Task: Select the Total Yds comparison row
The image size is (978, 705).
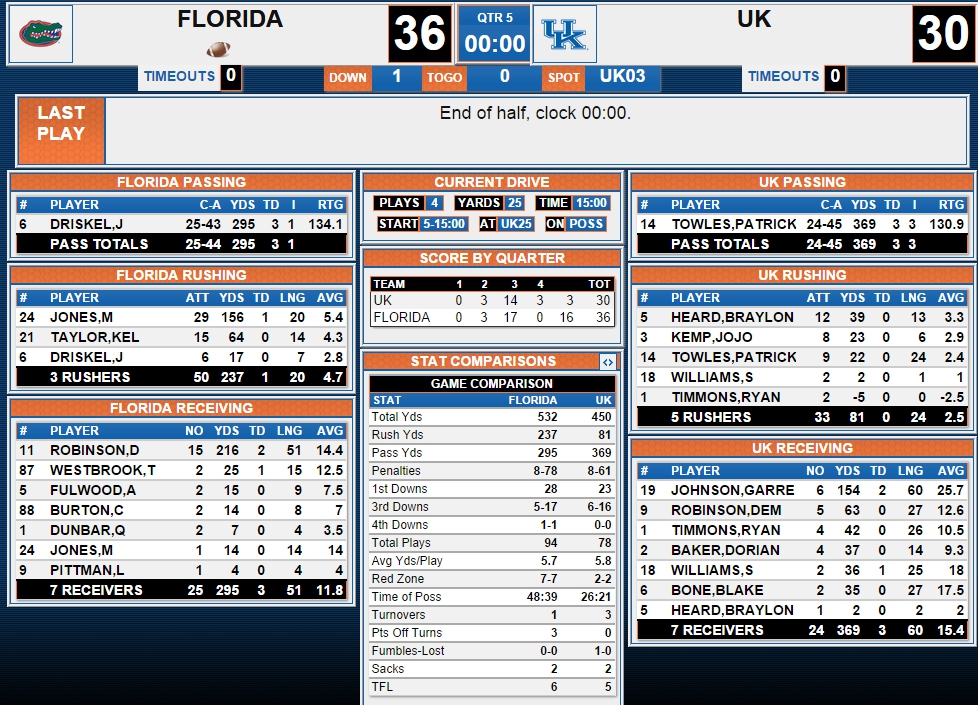Action: pyautogui.click(x=492, y=417)
